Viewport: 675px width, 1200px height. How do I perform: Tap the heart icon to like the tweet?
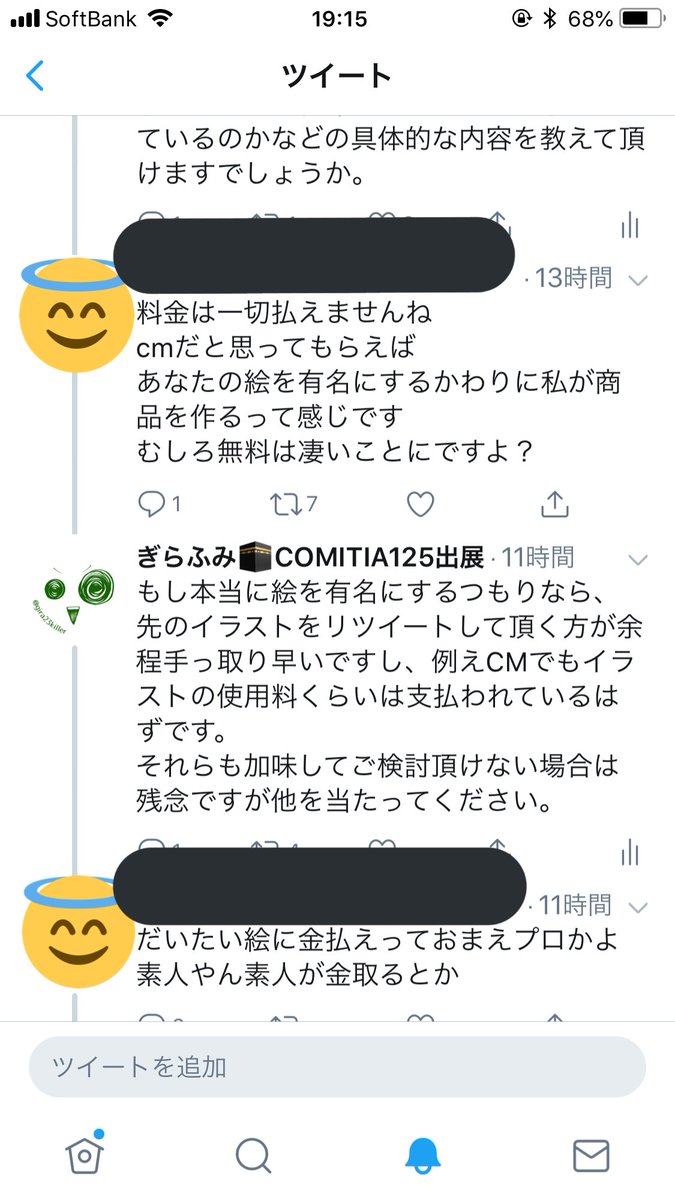point(420,504)
